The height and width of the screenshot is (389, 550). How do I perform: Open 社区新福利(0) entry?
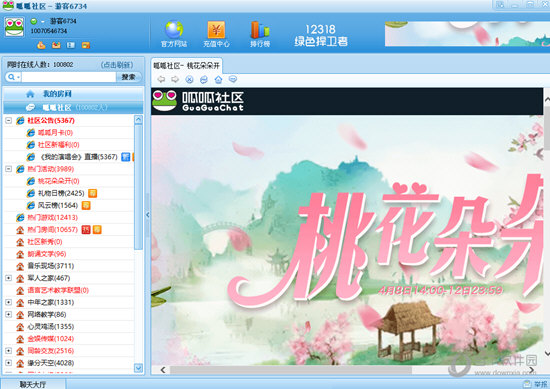point(59,145)
